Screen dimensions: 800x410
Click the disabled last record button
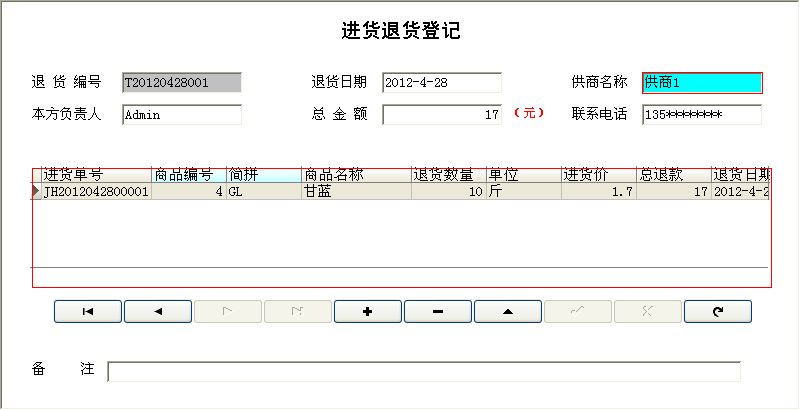click(298, 311)
